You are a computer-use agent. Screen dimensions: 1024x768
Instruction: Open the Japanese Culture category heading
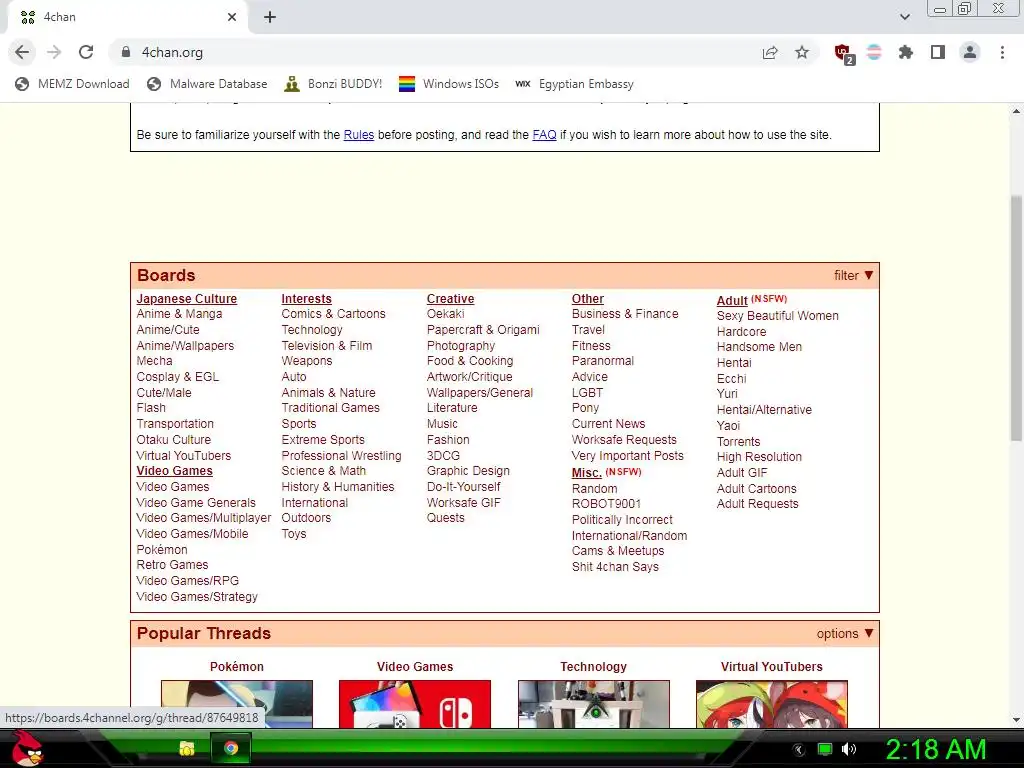tap(187, 298)
